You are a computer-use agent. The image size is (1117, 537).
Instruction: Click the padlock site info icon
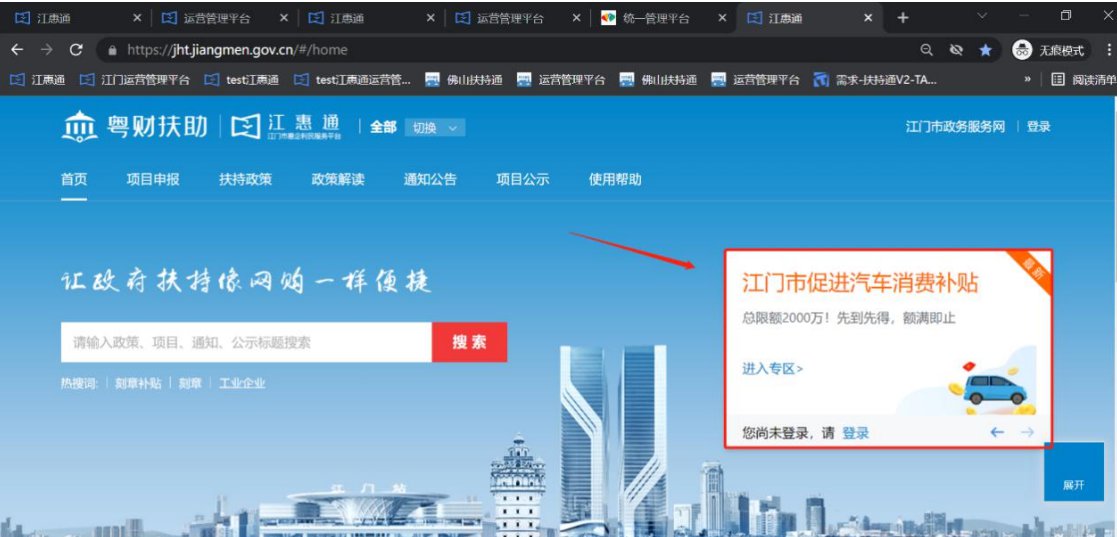point(111,51)
